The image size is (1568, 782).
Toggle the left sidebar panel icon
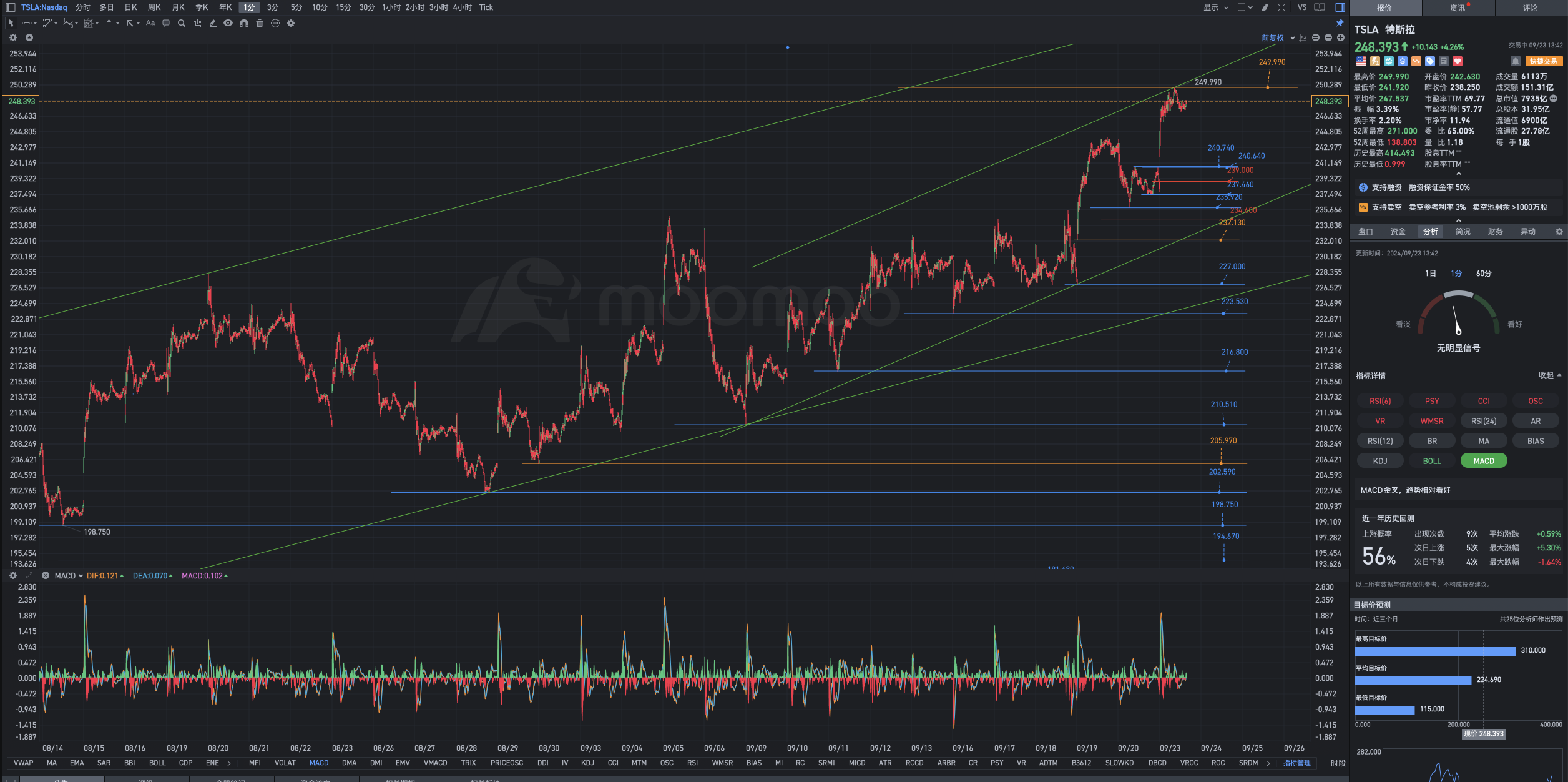pyautogui.click(x=10, y=7)
